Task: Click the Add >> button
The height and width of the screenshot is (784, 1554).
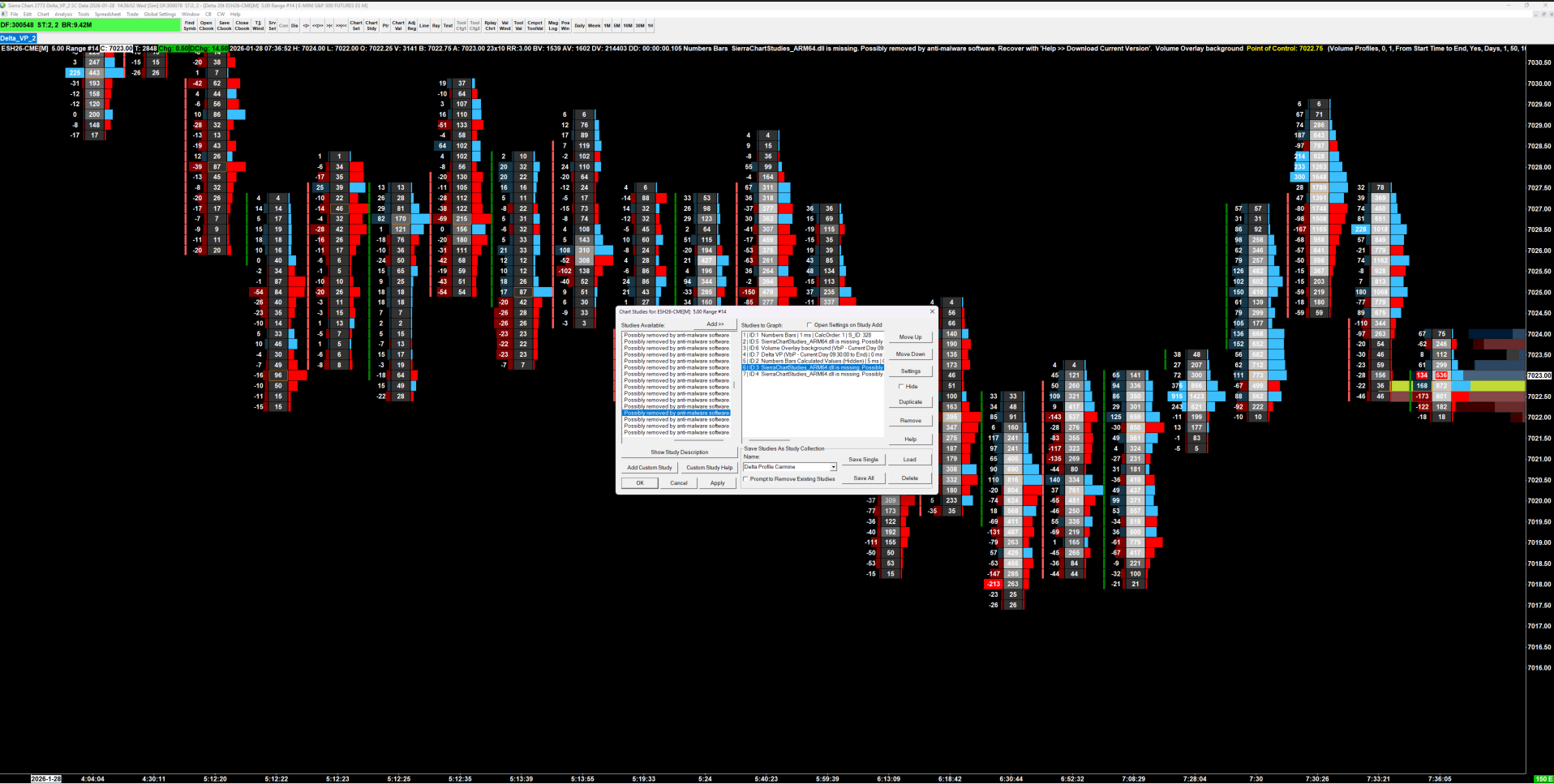Action: pos(715,324)
